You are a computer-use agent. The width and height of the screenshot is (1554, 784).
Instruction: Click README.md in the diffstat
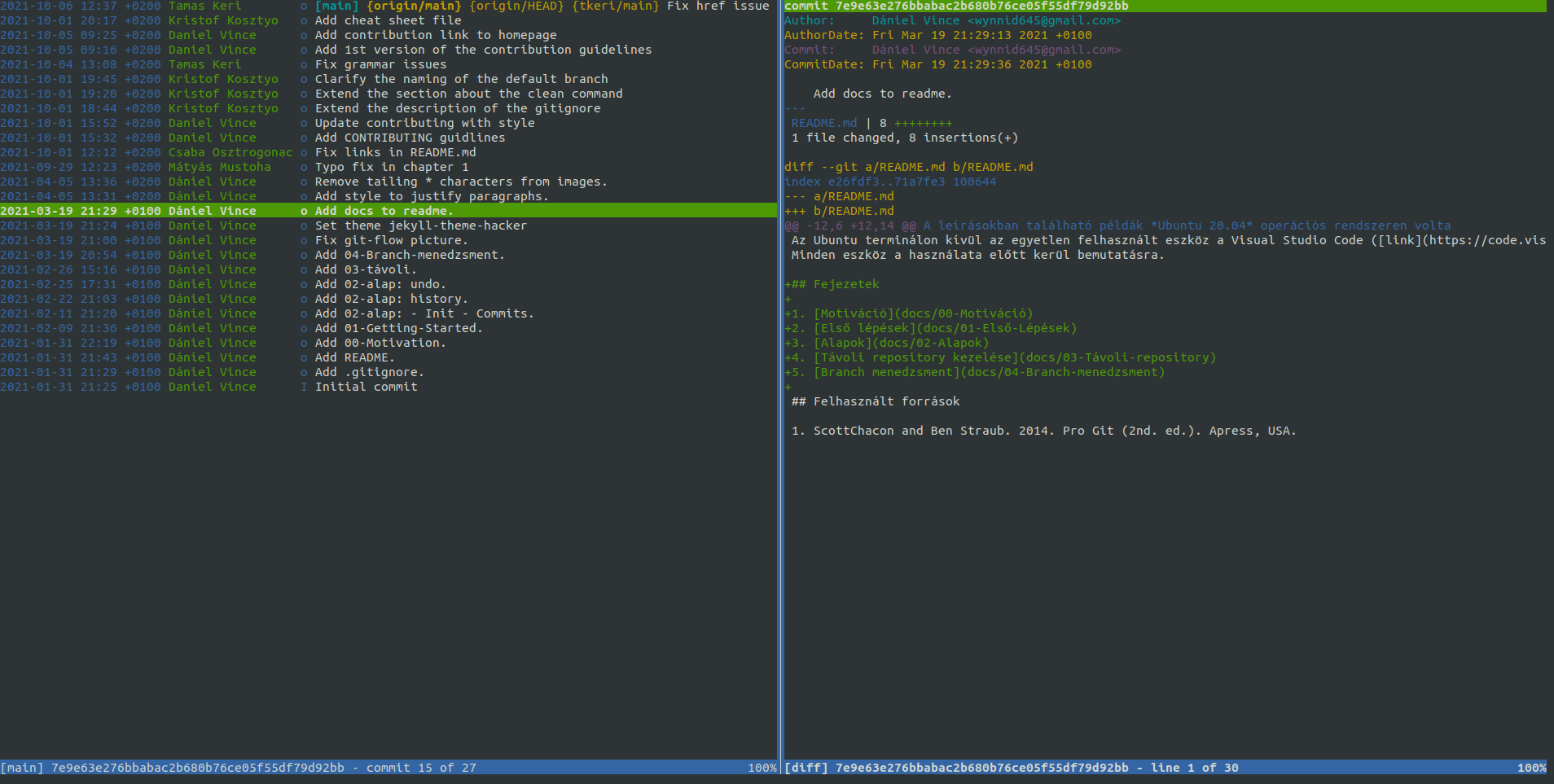(823, 123)
